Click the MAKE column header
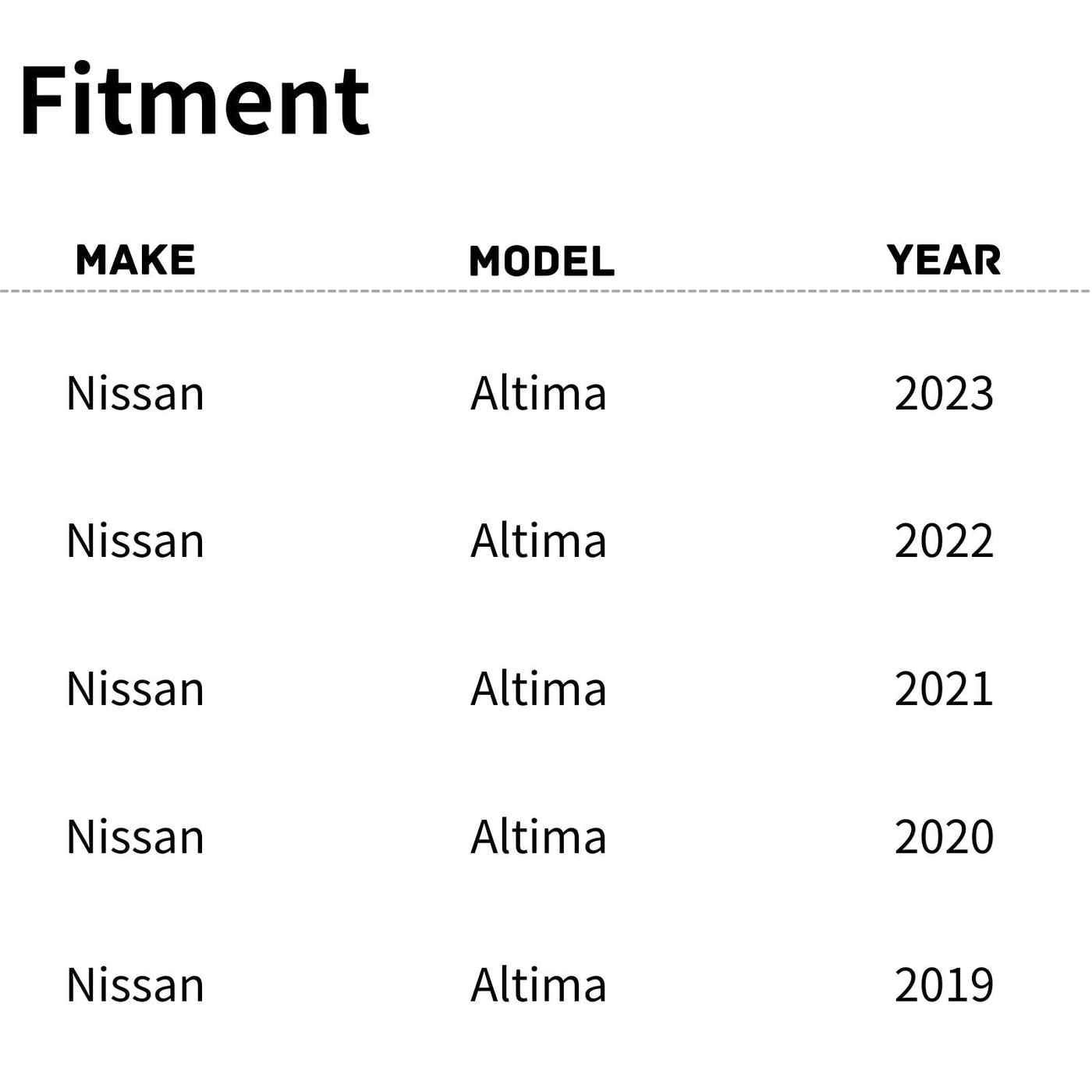 (136, 260)
